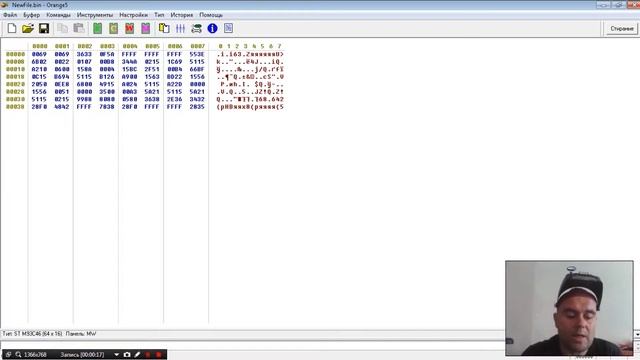The image size is (640, 360).
Task: Select hex cell 3633 in row 00000
Action: (84, 54)
